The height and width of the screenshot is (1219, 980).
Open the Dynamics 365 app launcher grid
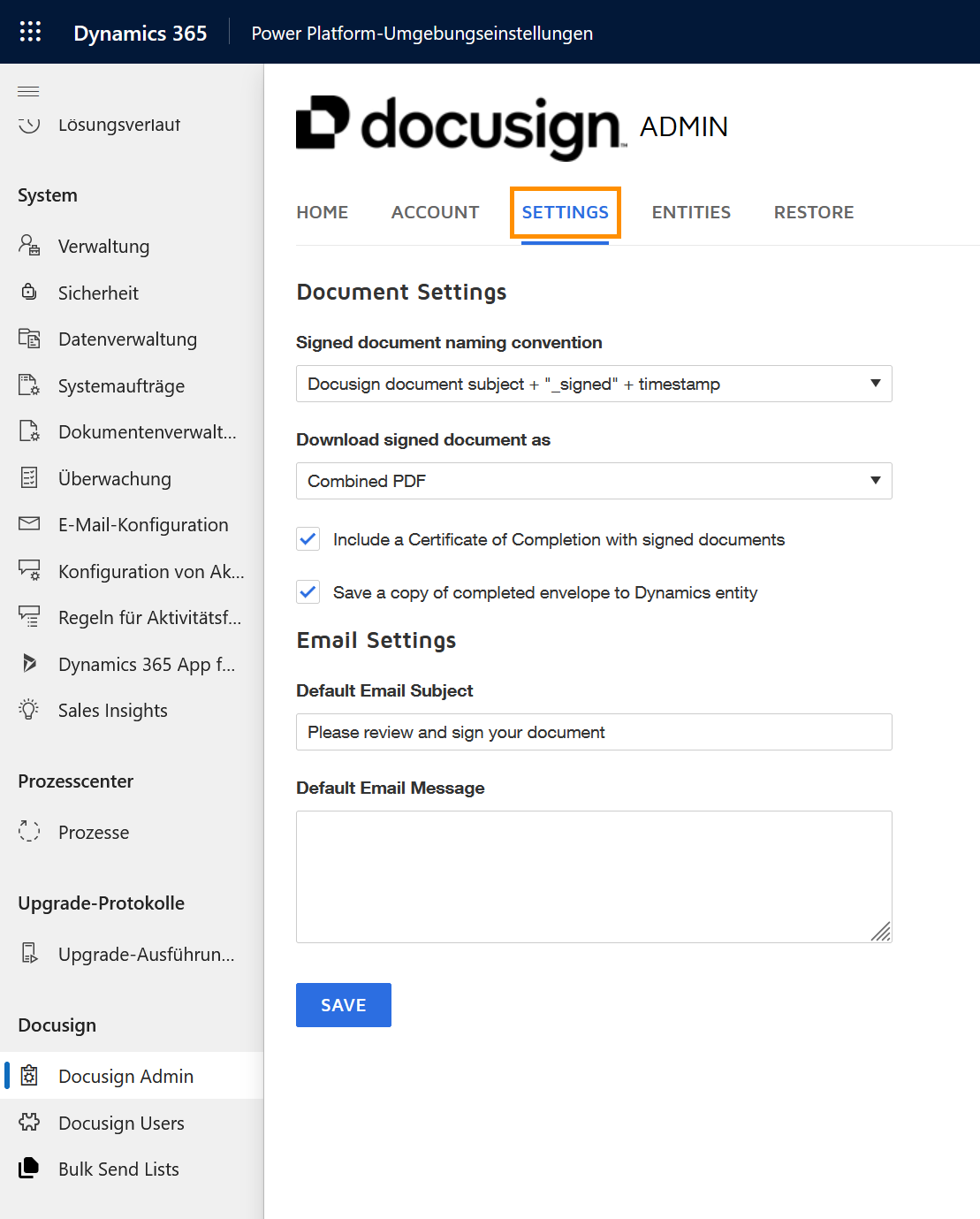coord(30,32)
